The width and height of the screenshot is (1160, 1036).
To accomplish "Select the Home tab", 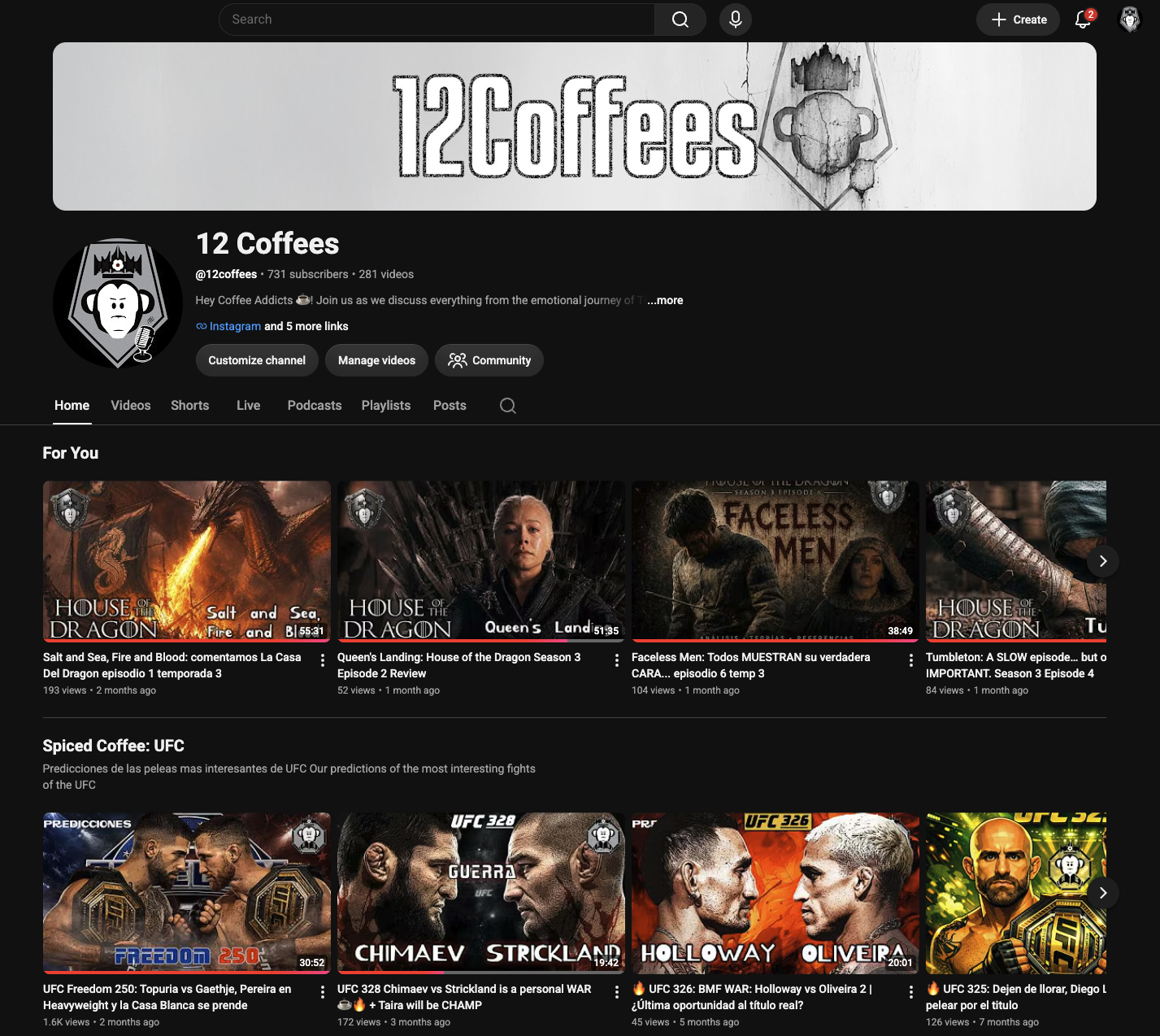I will 72,405.
